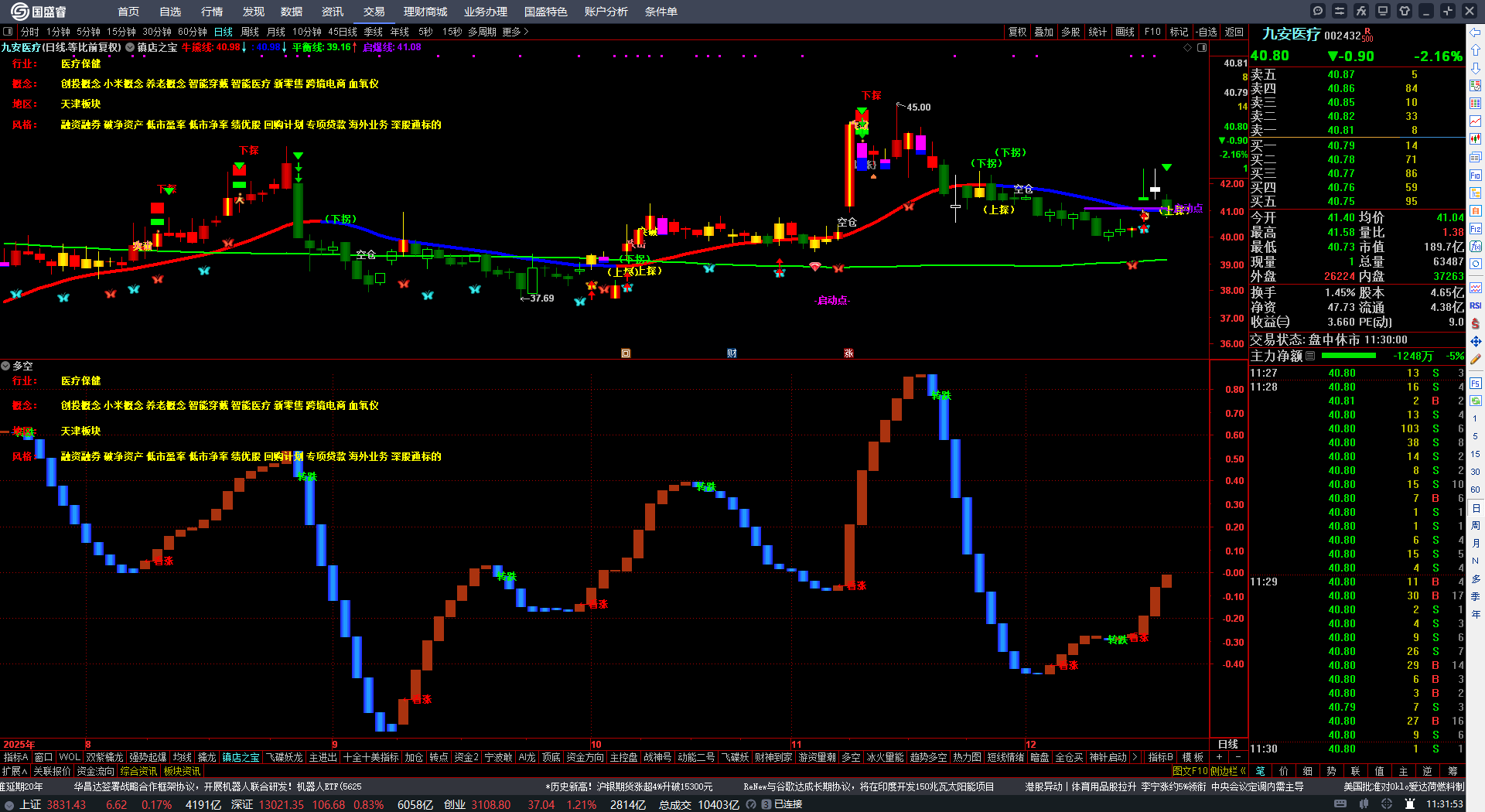Click the 返回 button
1485x812 pixels.
[1234, 32]
